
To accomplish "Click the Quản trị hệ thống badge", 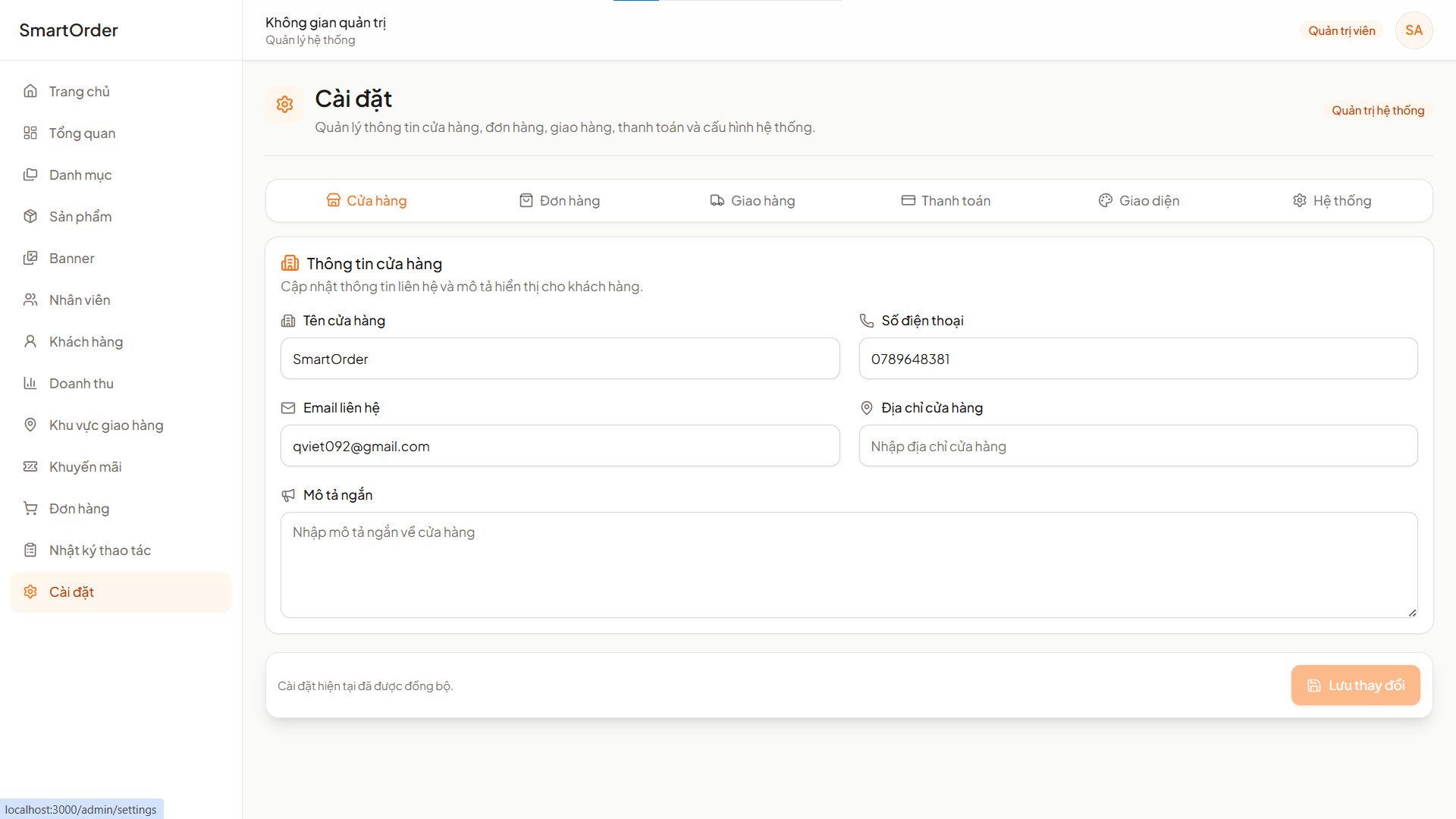I will point(1378,110).
